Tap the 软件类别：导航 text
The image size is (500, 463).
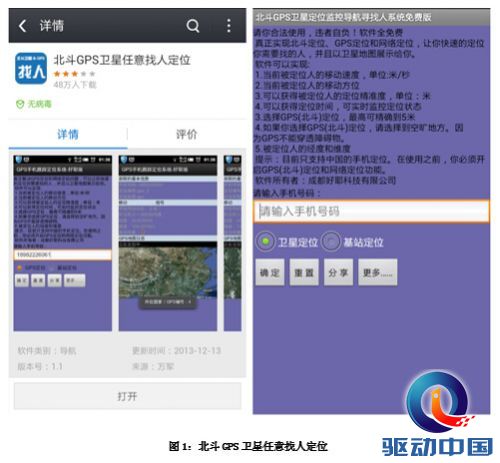click(x=47, y=351)
